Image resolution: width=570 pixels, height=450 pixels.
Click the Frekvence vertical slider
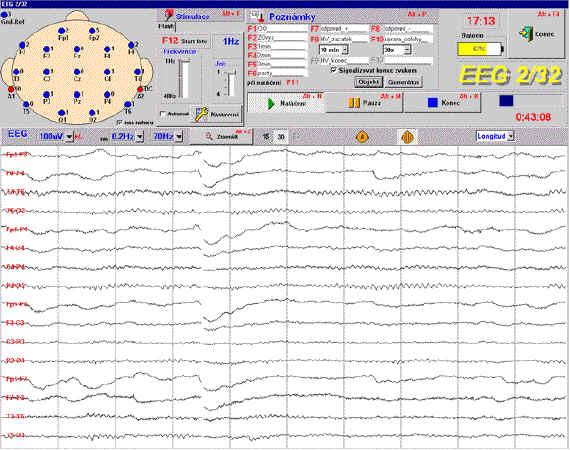[185, 79]
